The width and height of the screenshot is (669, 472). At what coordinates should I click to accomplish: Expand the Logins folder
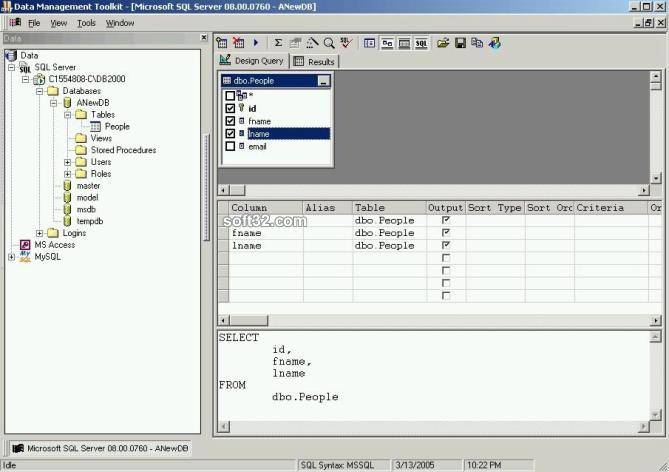pyautogui.click(x=40, y=233)
